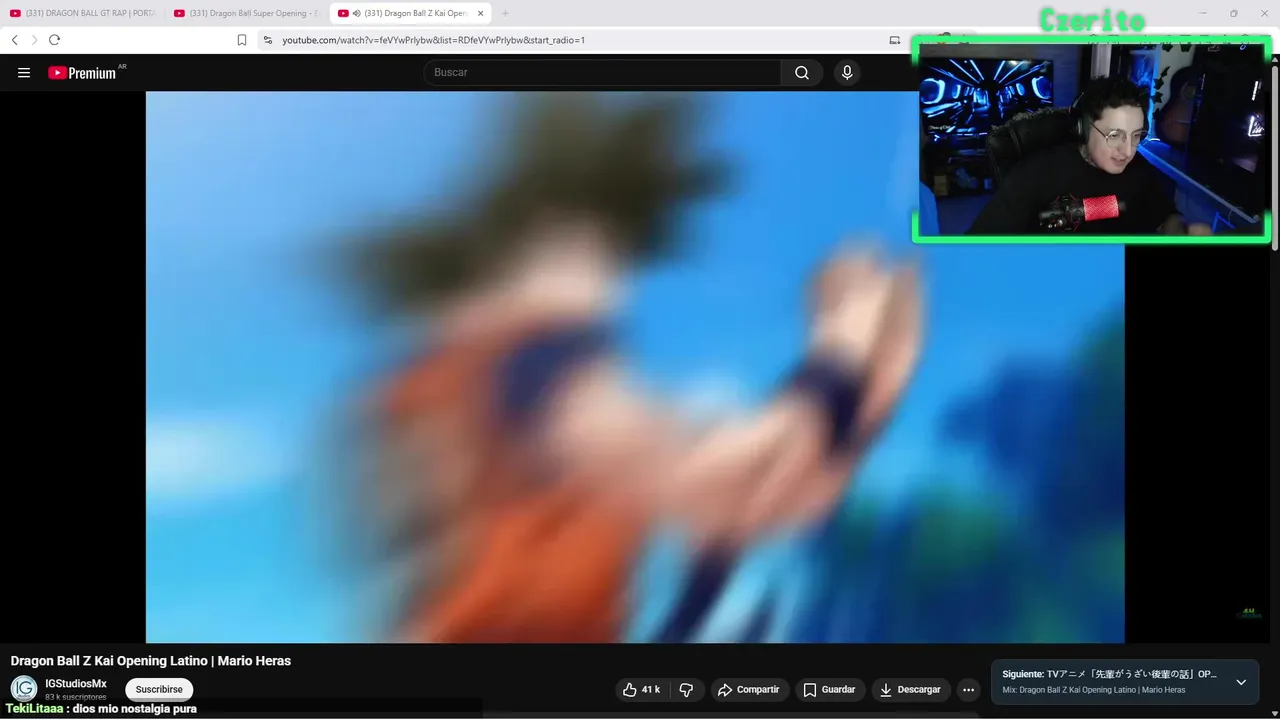Bookmark this page via bookmark icon

click(242, 40)
